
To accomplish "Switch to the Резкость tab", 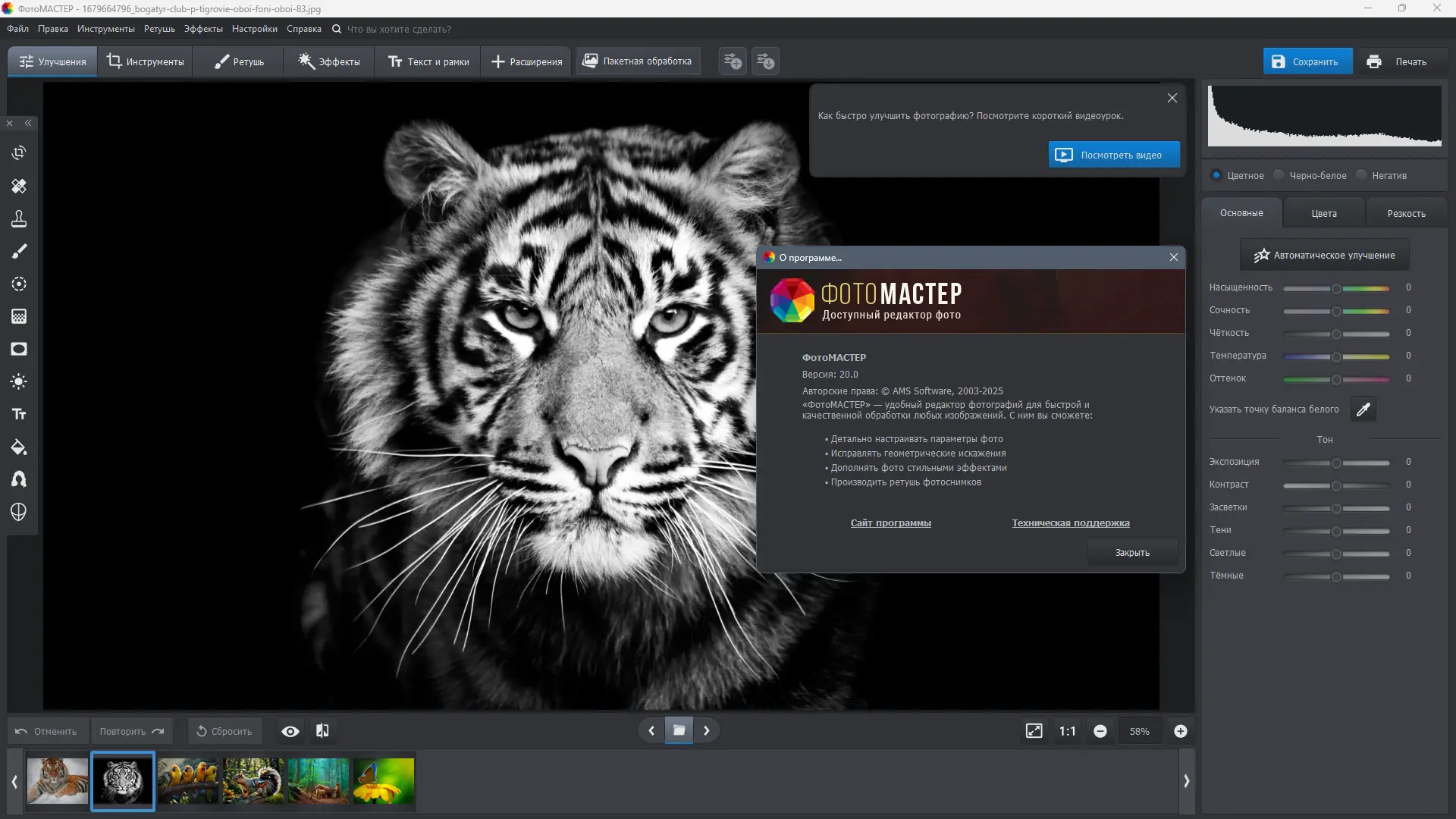I will click(x=1406, y=213).
